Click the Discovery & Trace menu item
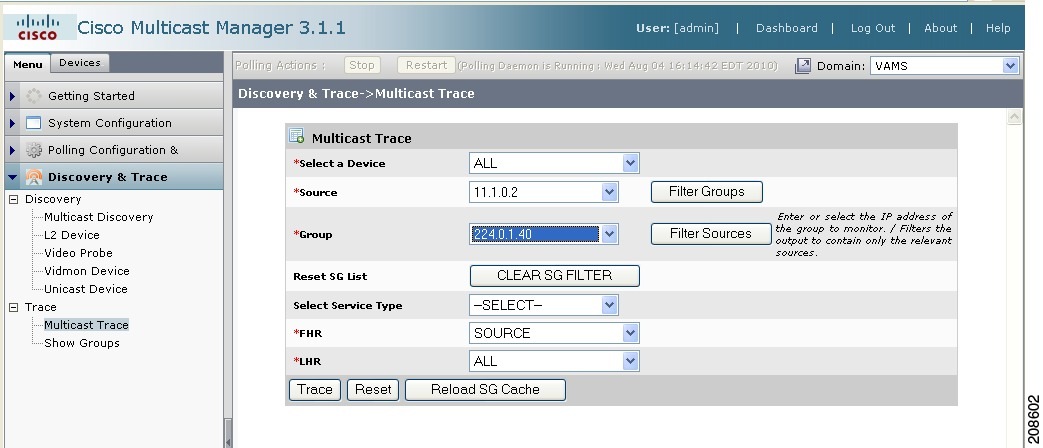1043x448 pixels. pos(114,177)
